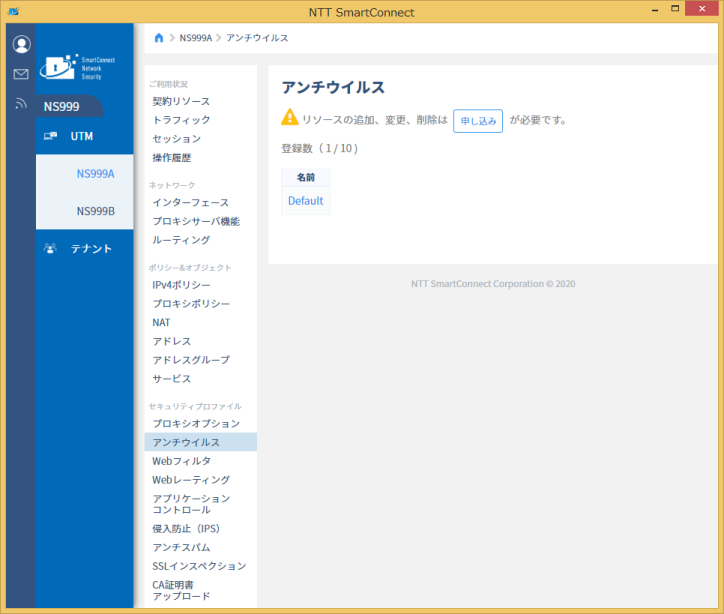Click the 名前 column header
This screenshot has width=724, height=614.
306,177
